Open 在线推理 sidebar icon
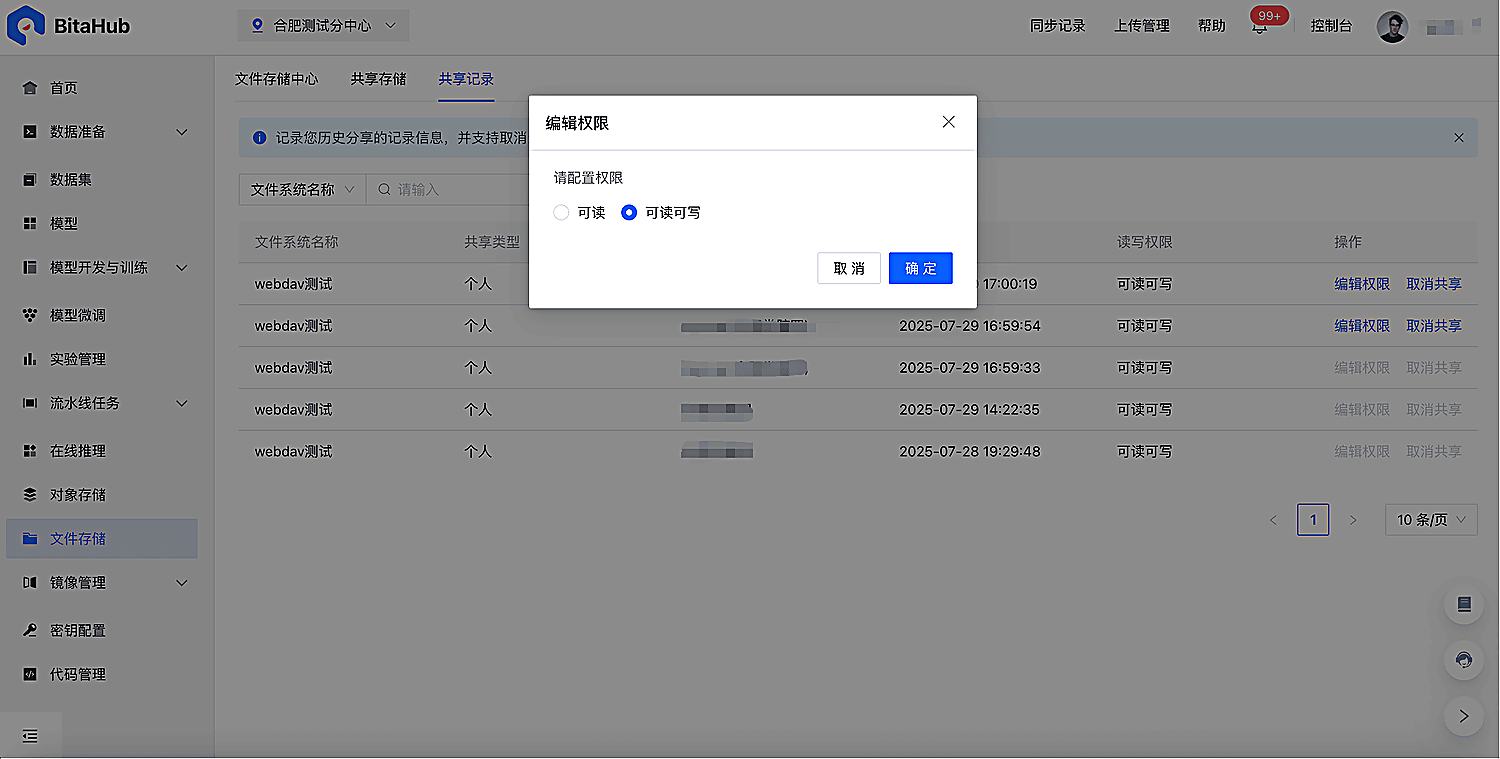Image resolution: width=1500 pixels, height=759 pixels. pos(30,451)
